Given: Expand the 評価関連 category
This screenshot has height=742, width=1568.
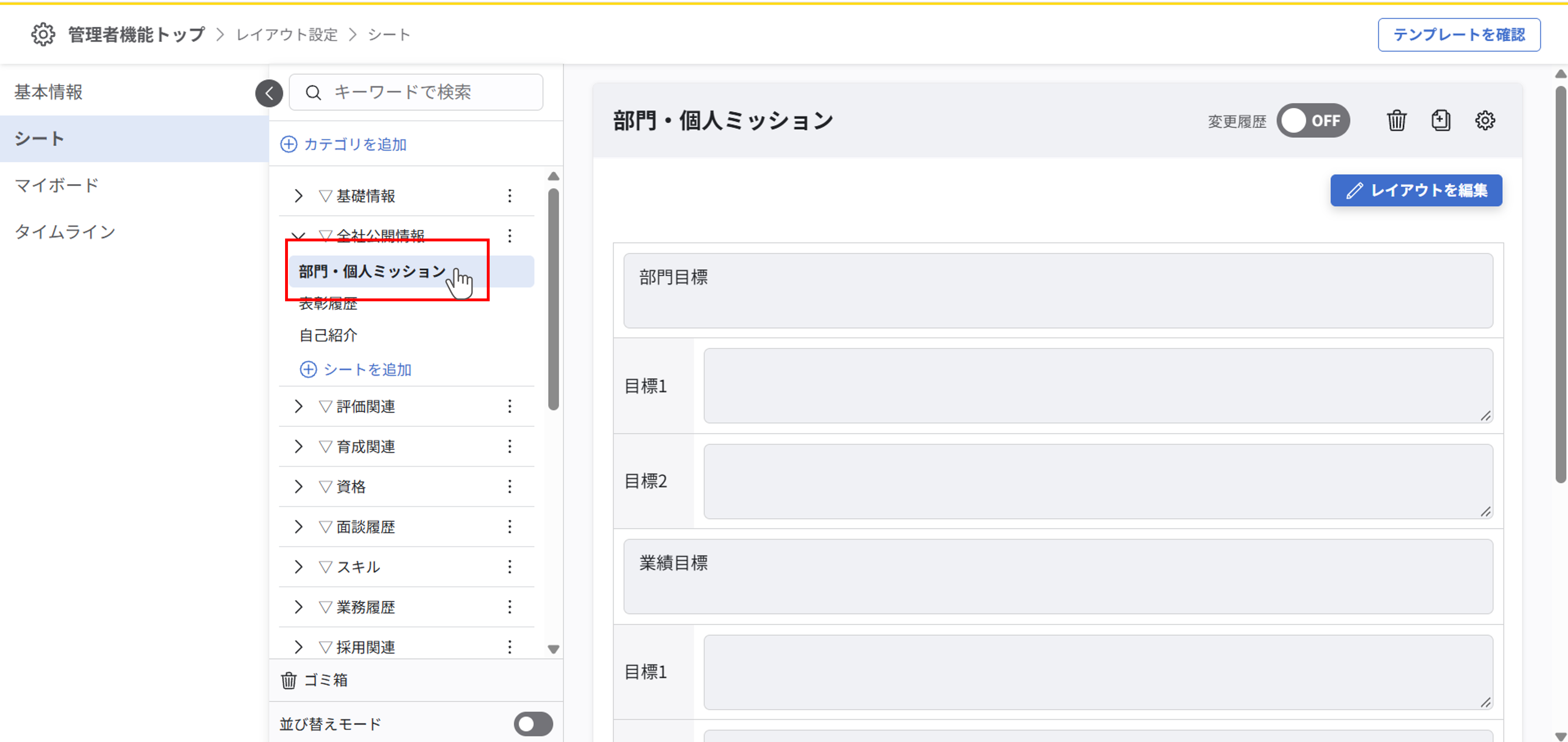Looking at the screenshot, I should [x=298, y=406].
